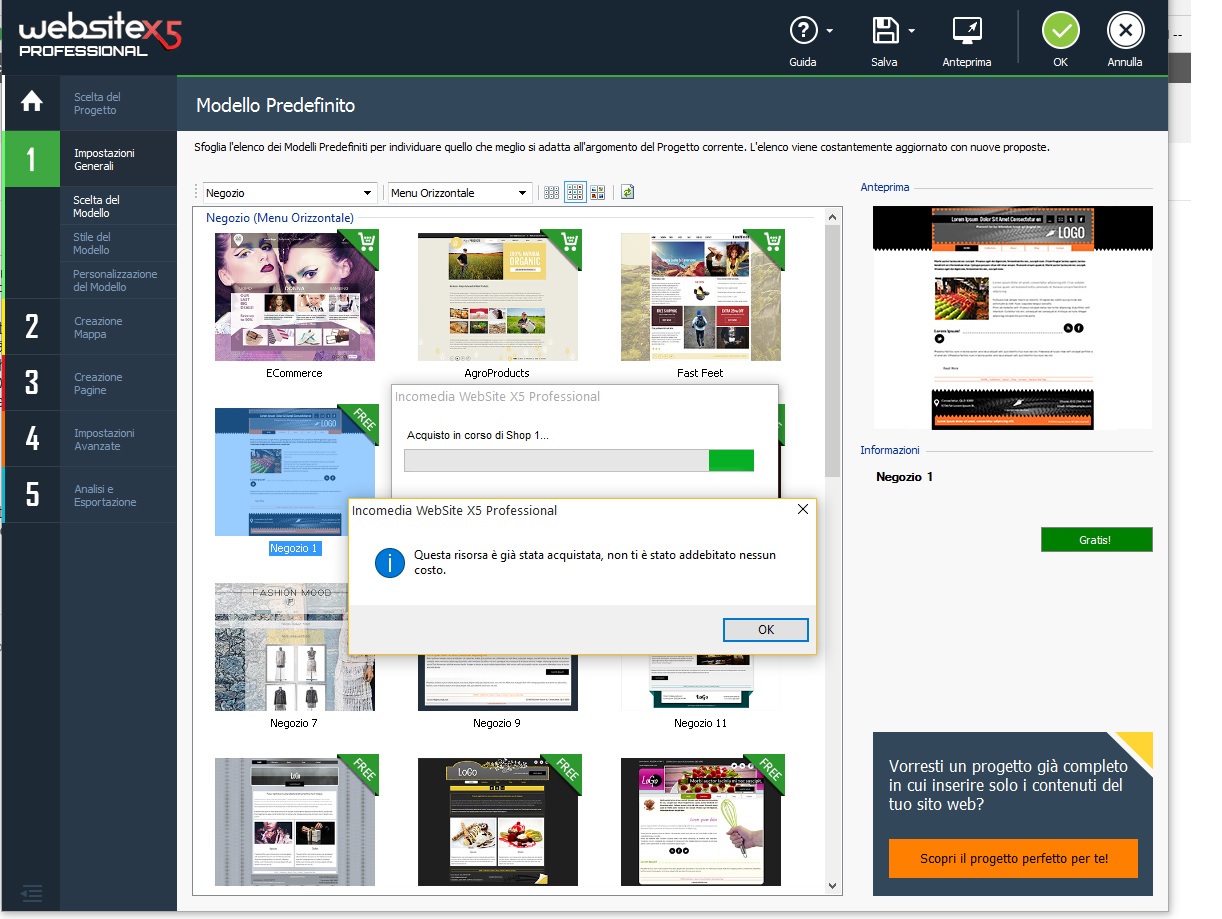The image size is (1222, 919).
Task: Select the Negozio 1 template thumbnail
Action: coord(295,471)
